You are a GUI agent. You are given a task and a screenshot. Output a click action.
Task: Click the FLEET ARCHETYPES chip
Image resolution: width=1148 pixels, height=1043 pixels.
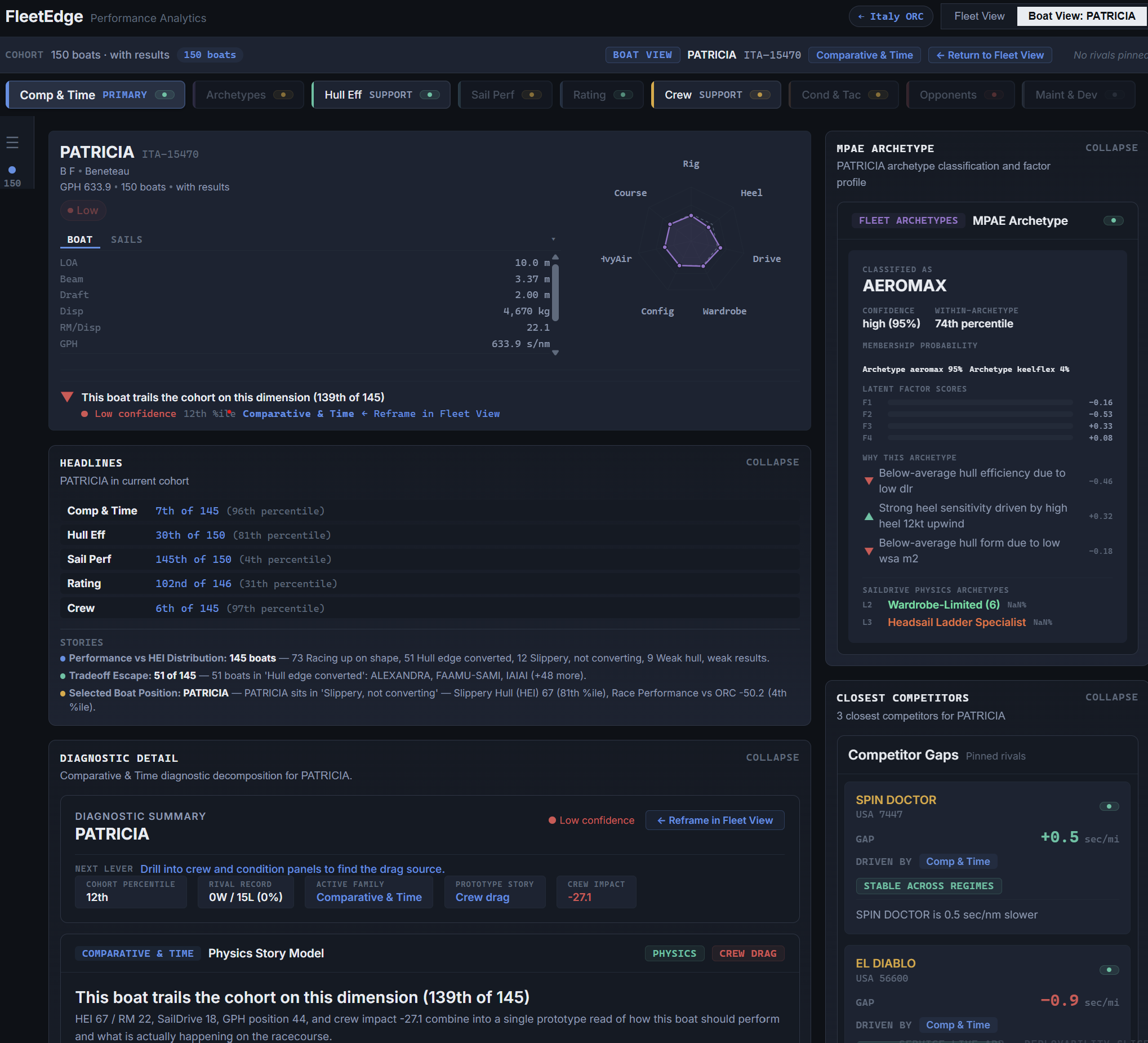pyautogui.click(x=908, y=220)
